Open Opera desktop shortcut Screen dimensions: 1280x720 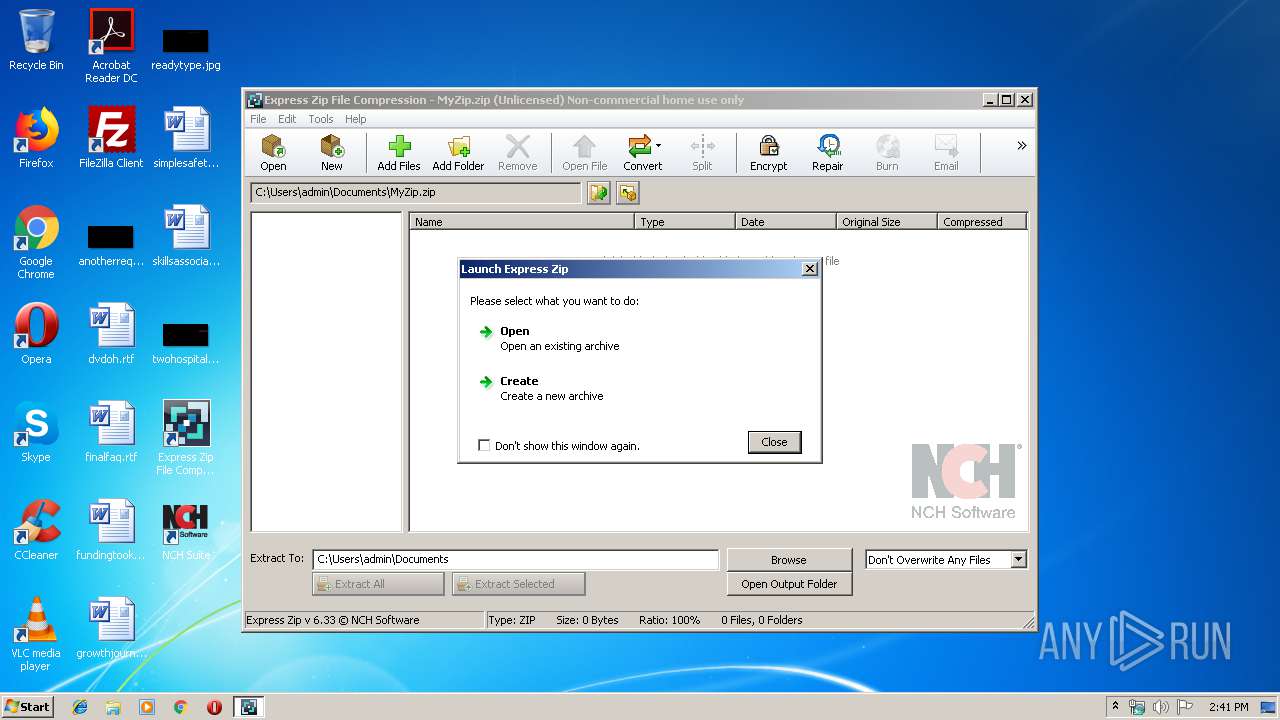coord(36,334)
